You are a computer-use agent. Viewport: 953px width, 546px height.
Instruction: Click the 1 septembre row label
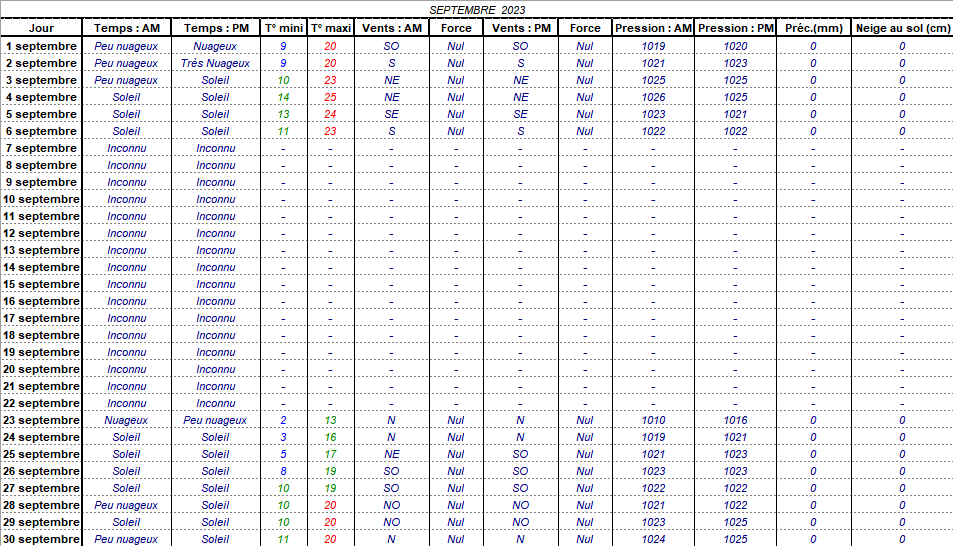point(41,46)
